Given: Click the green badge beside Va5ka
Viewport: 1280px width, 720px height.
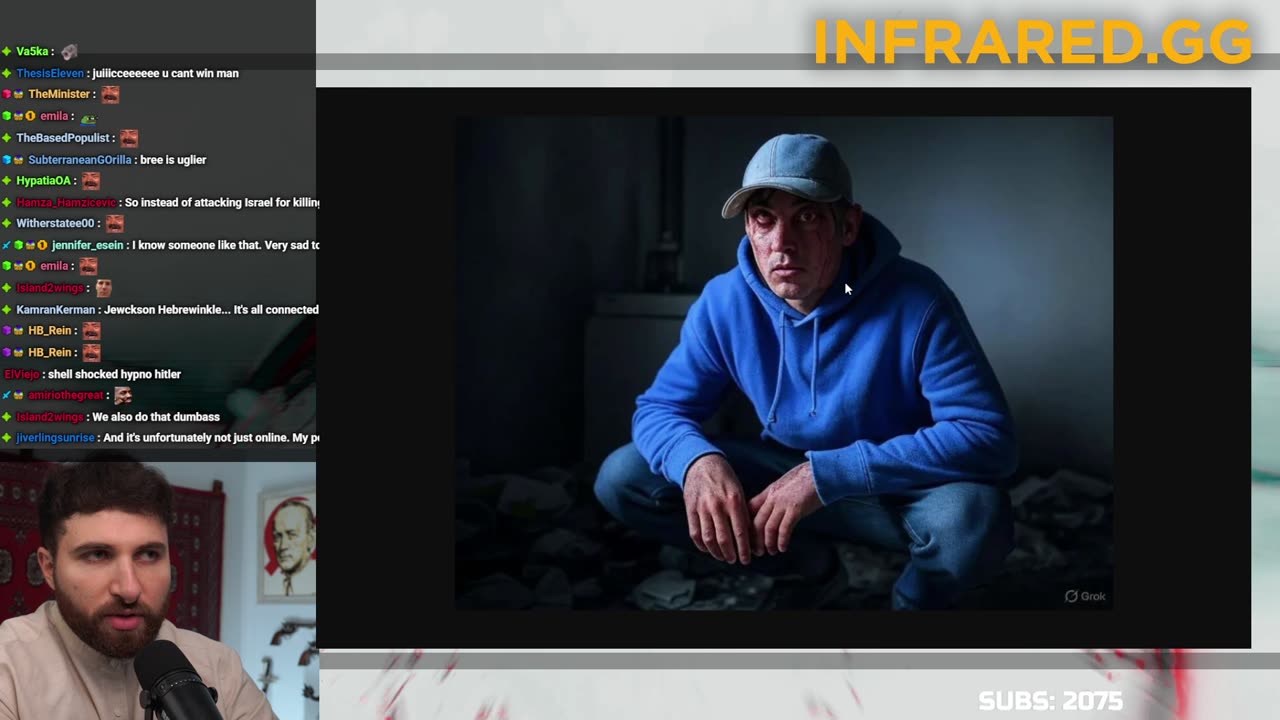Looking at the screenshot, I should coord(7,51).
